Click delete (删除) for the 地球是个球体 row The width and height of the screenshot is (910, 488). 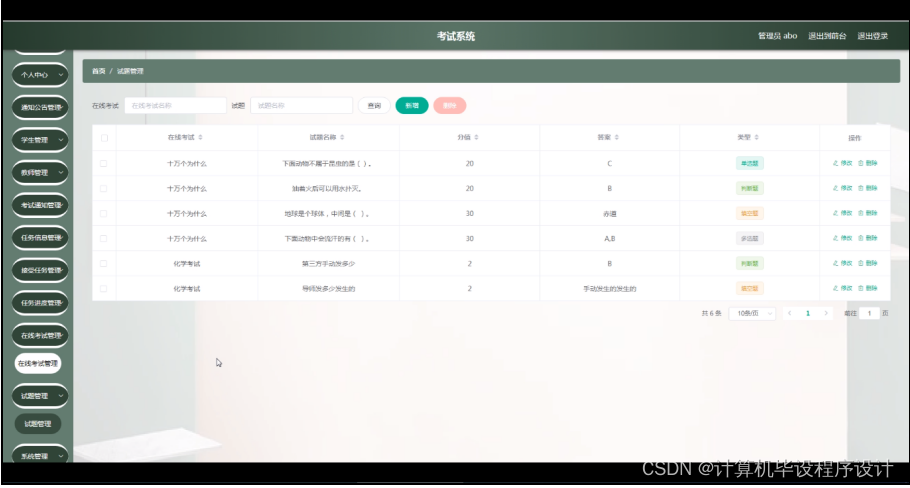pos(868,213)
